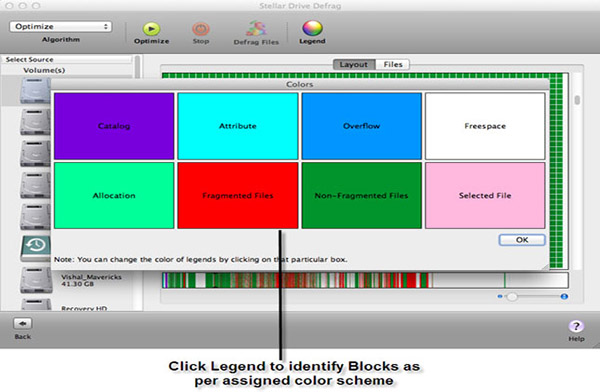Go Back with the arrow button
This screenshot has width=600, height=392.
[x=23, y=323]
